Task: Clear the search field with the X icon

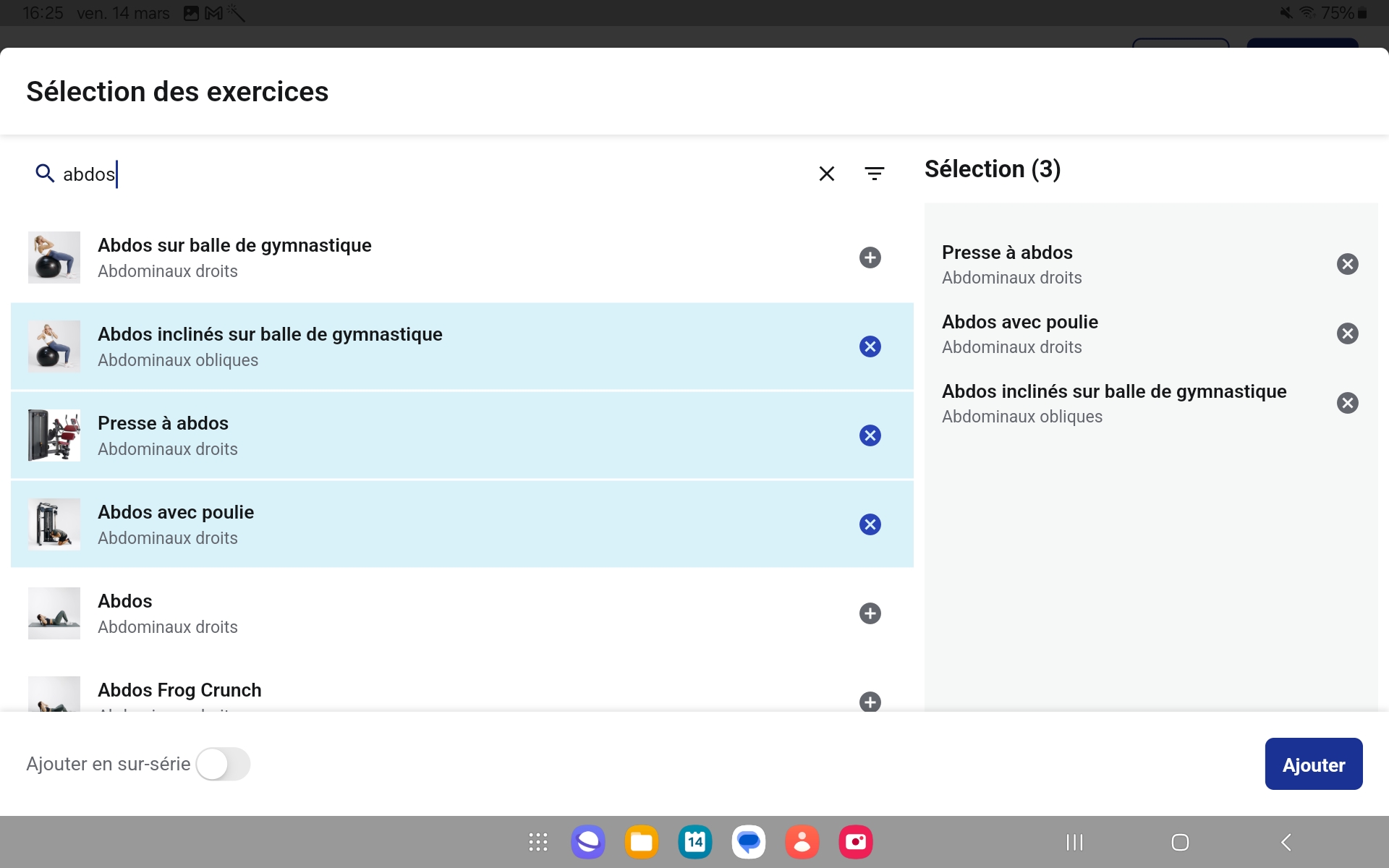Action: pyautogui.click(x=827, y=174)
